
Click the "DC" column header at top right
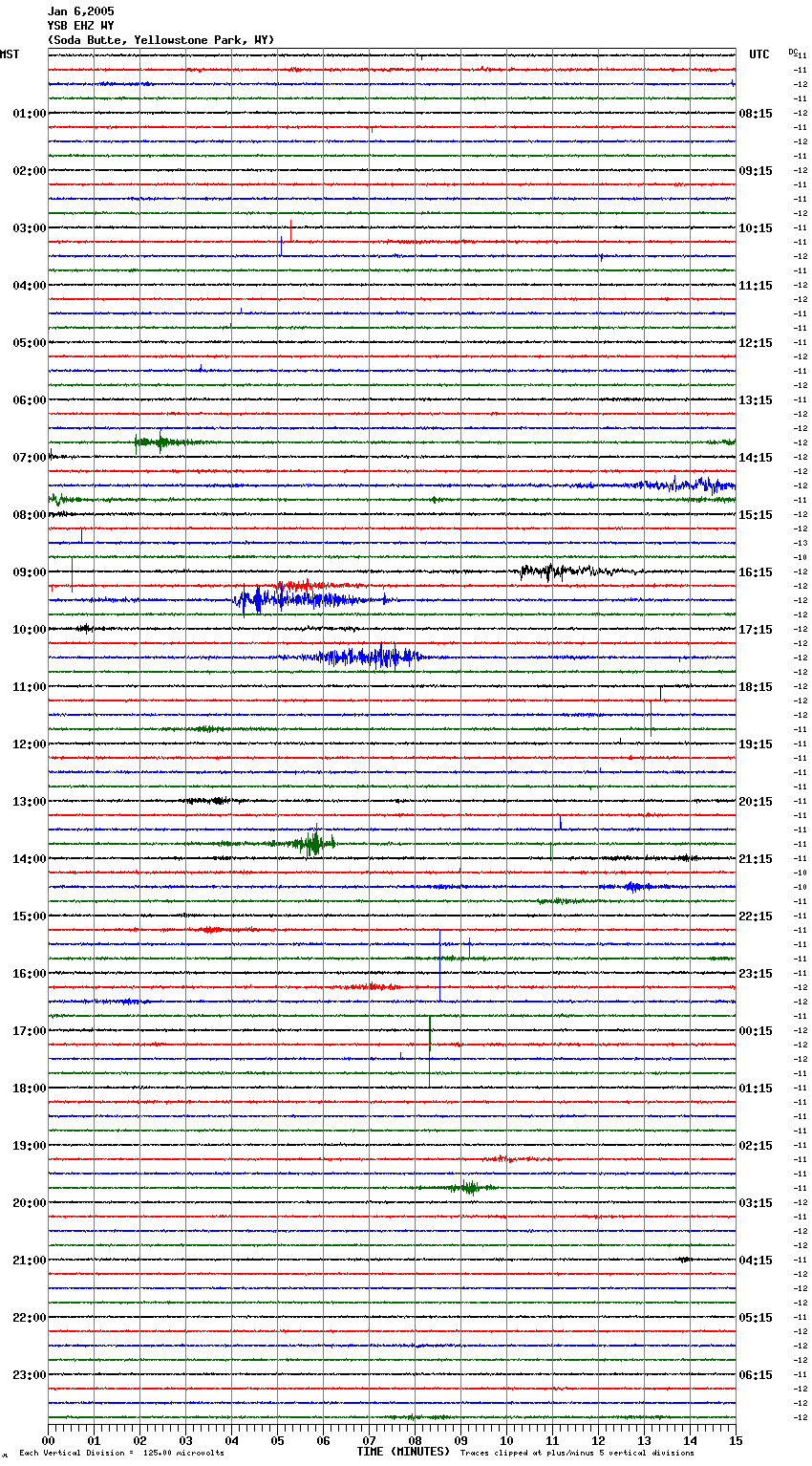click(x=793, y=52)
